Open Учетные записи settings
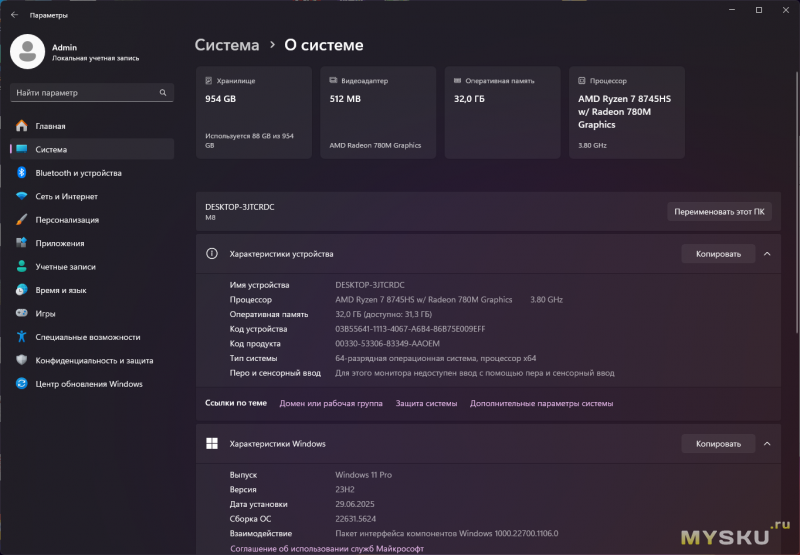 pyautogui.click(x=92, y=266)
